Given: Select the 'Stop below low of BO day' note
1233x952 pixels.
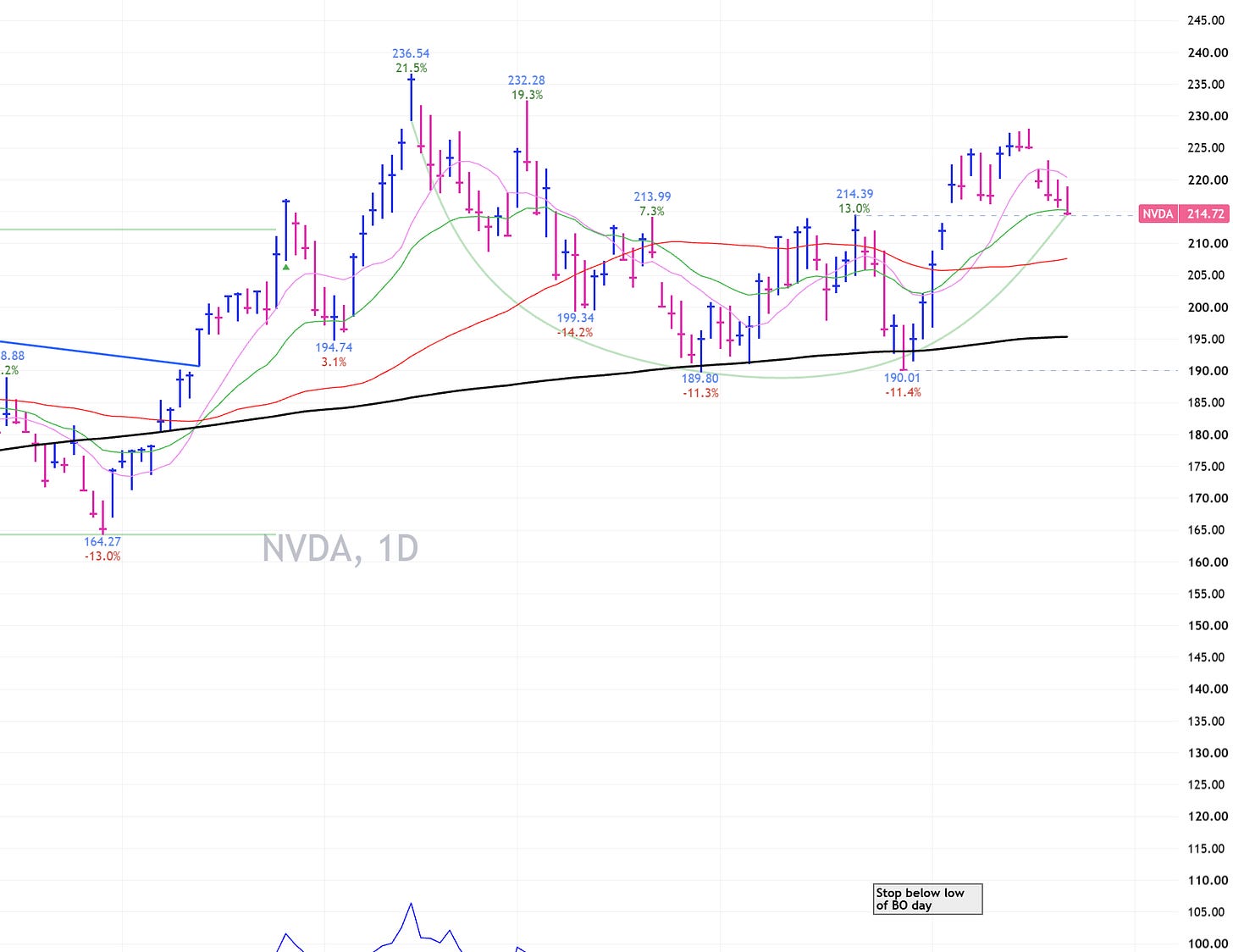Looking at the screenshot, I should pos(928,899).
